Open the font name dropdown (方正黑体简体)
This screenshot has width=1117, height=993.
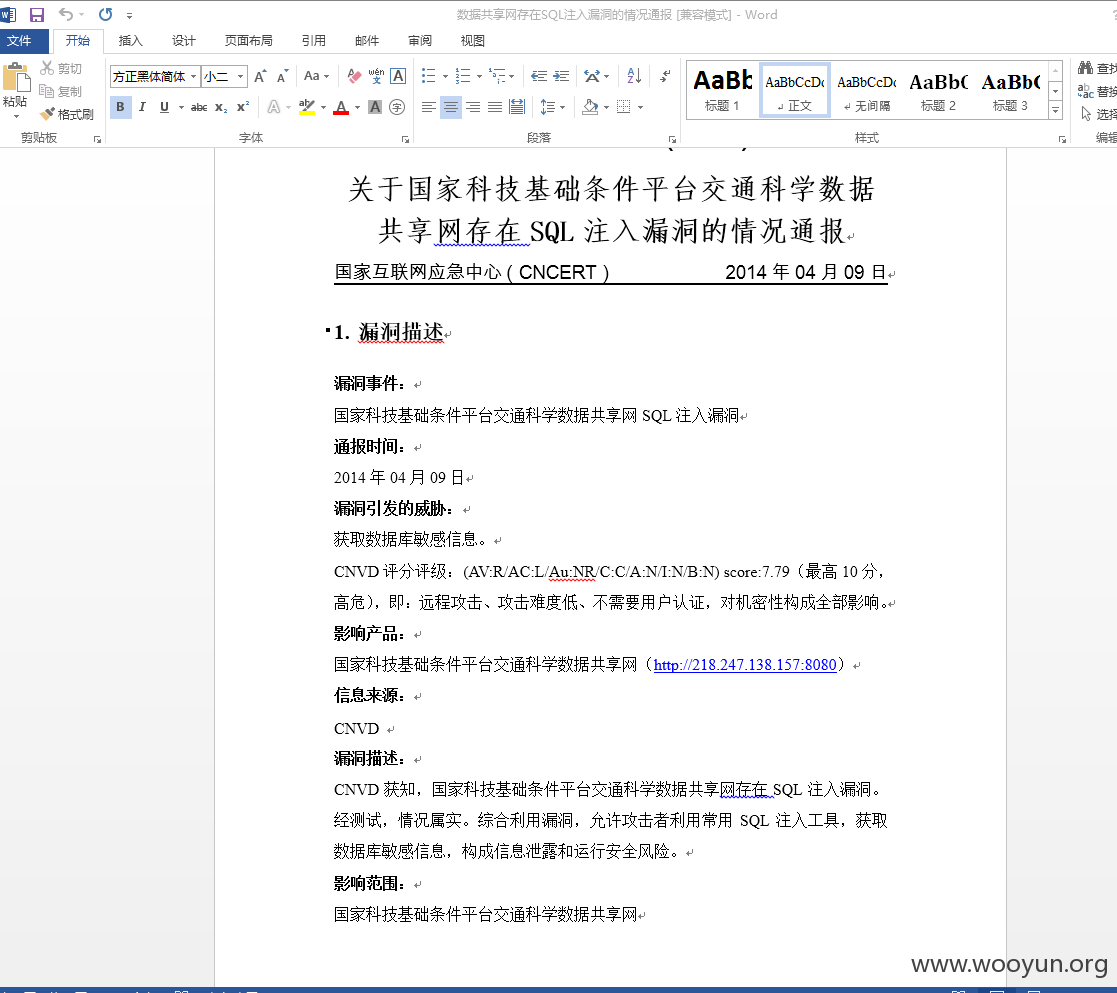coord(193,76)
